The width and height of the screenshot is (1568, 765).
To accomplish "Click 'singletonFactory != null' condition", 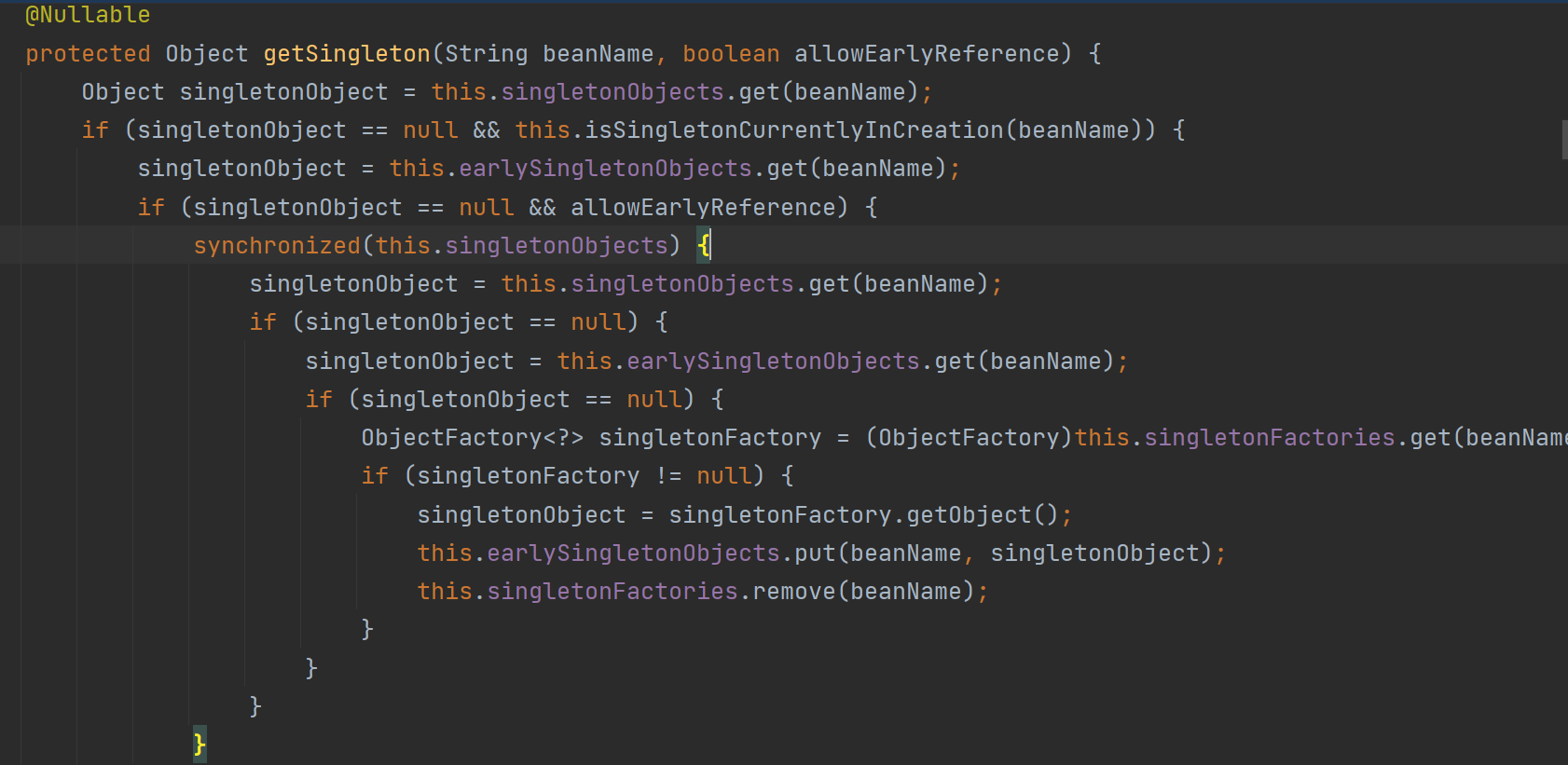I will pos(584,476).
